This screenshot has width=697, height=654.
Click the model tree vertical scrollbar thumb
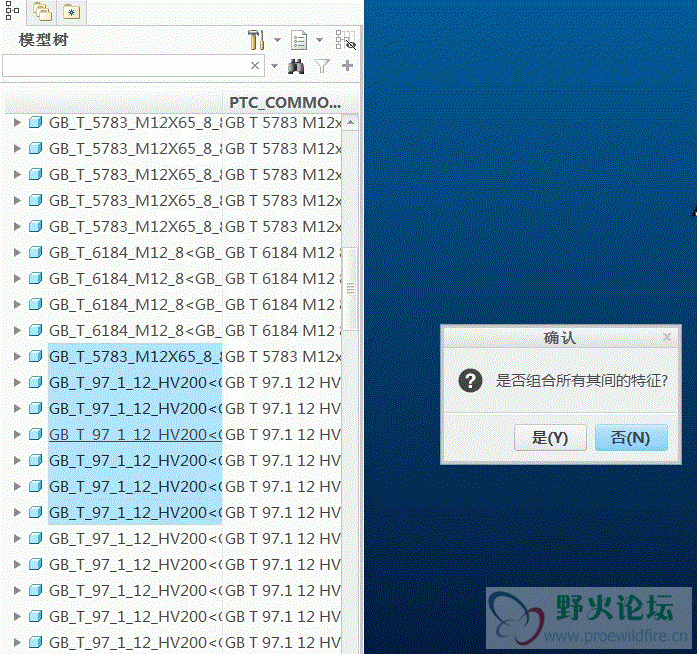point(351,289)
